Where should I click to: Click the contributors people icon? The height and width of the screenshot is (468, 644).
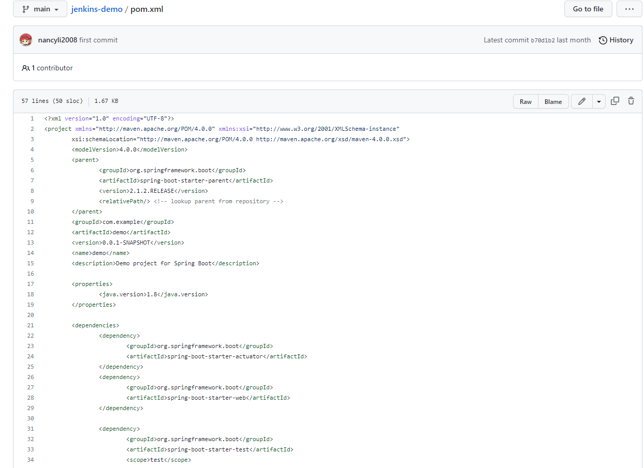26,68
